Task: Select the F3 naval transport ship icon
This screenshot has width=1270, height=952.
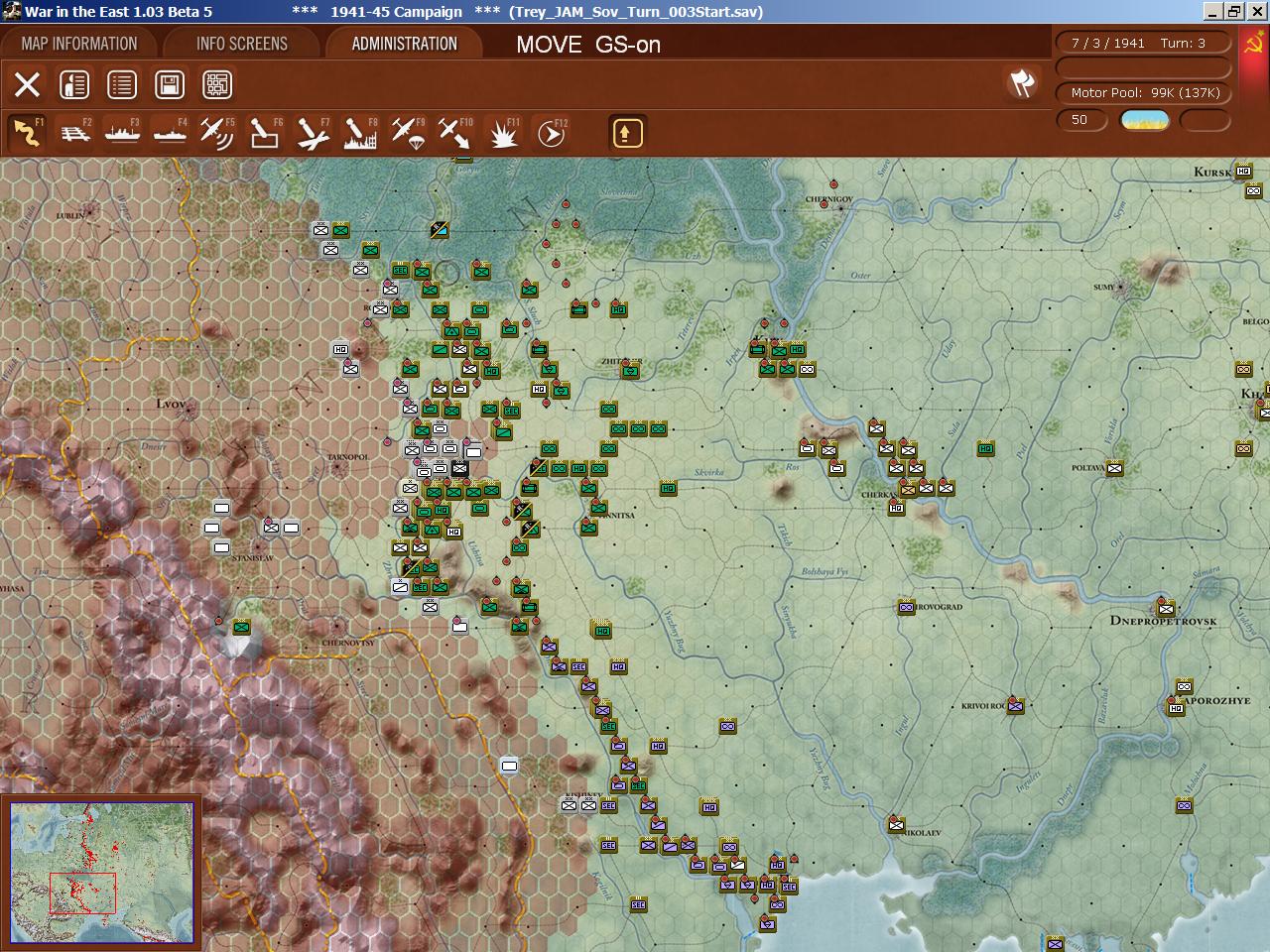Action: click(122, 133)
